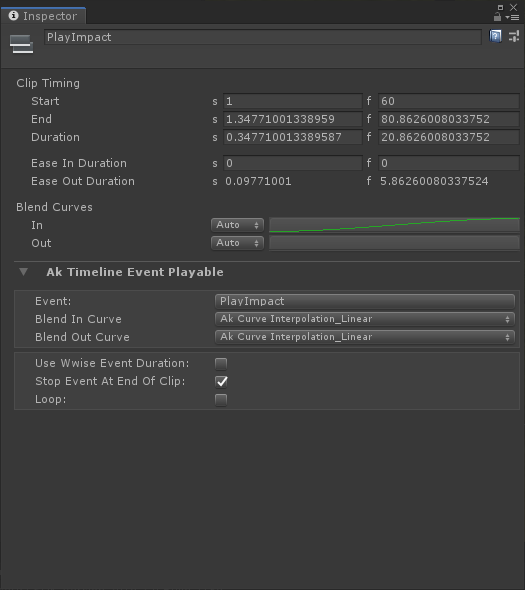Open the Blend In Curve dropdown

click(x=365, y=319)
